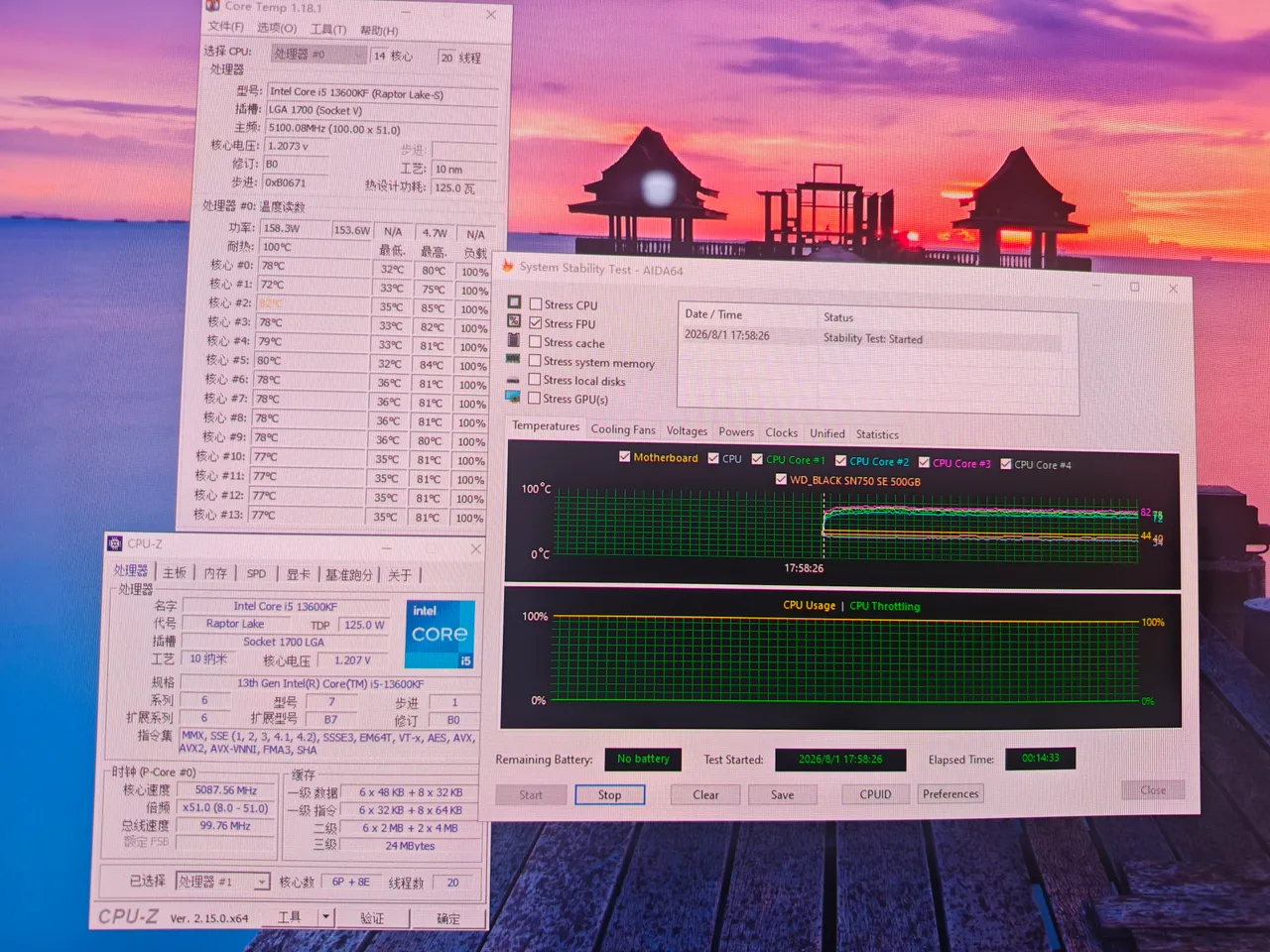This screenshot has height=952, width=1270.
Task: Maximize the AIDA64 System Stability Test window
Action: pyautogui.click(x=1135, y=287)
